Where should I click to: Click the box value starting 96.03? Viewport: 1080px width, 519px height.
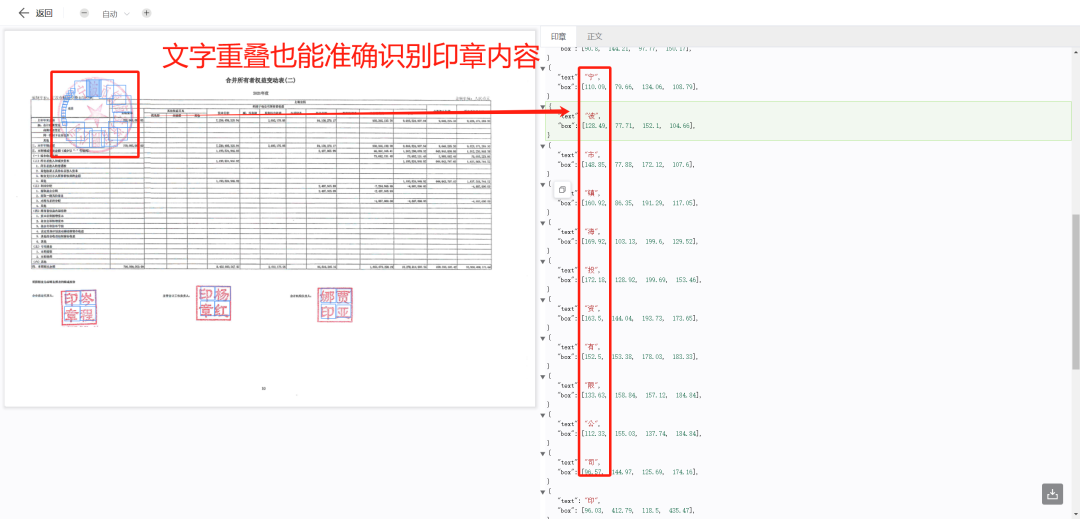point(639,511)
